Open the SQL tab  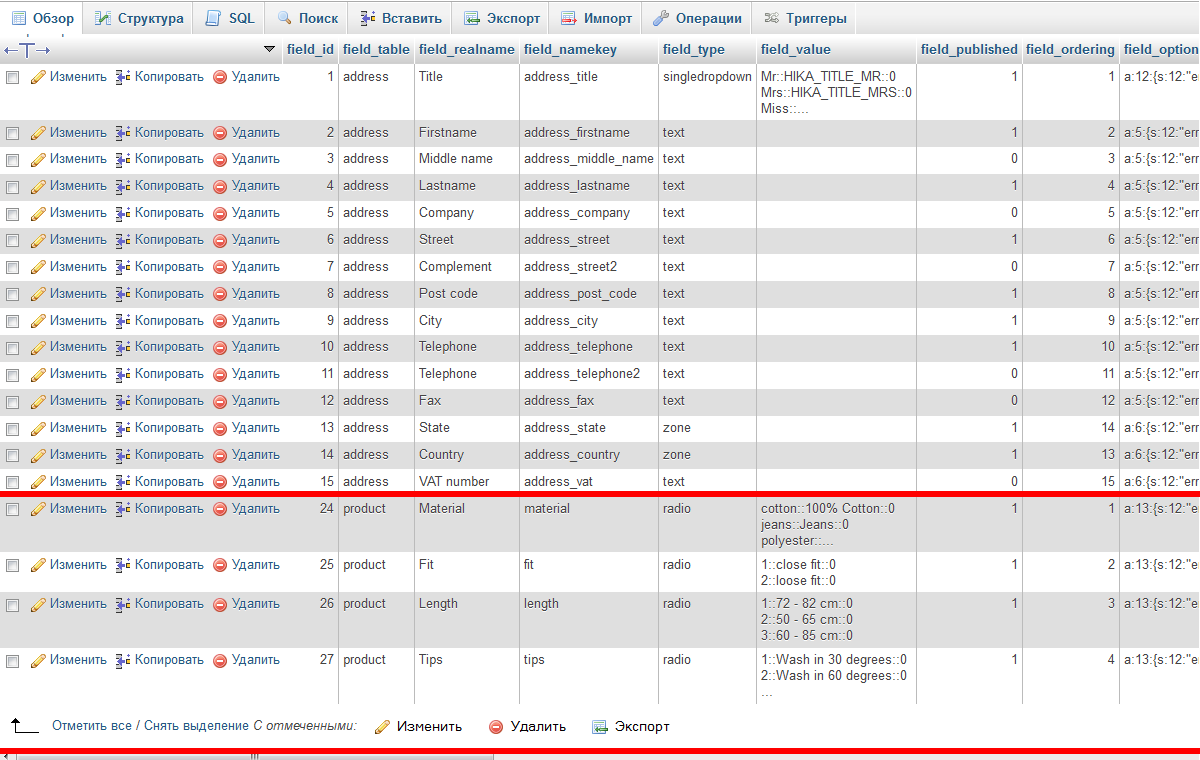click(x=230, y=18)
